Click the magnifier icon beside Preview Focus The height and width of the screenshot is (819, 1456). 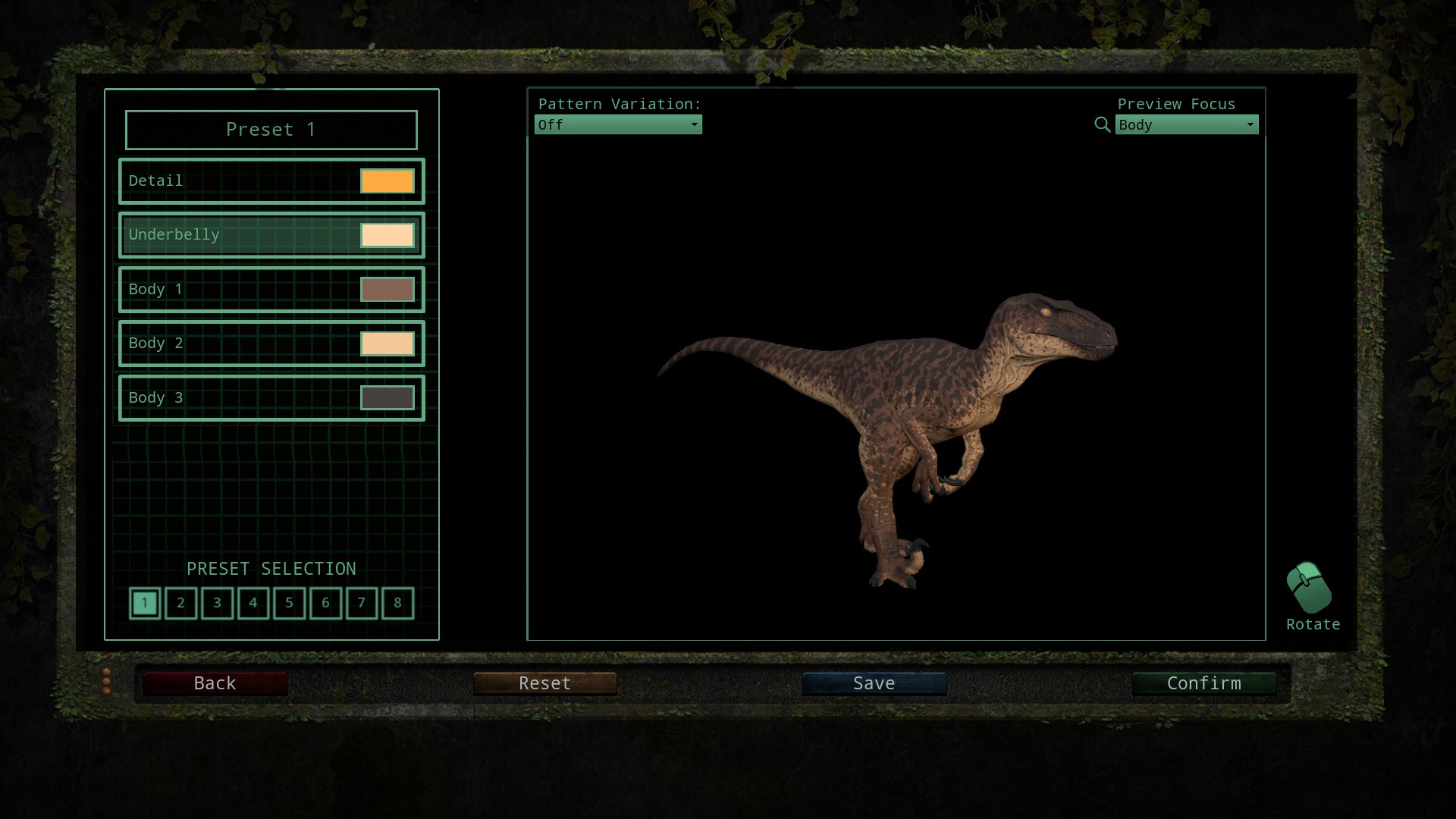pyautogui.click(x=1102, y=124)
